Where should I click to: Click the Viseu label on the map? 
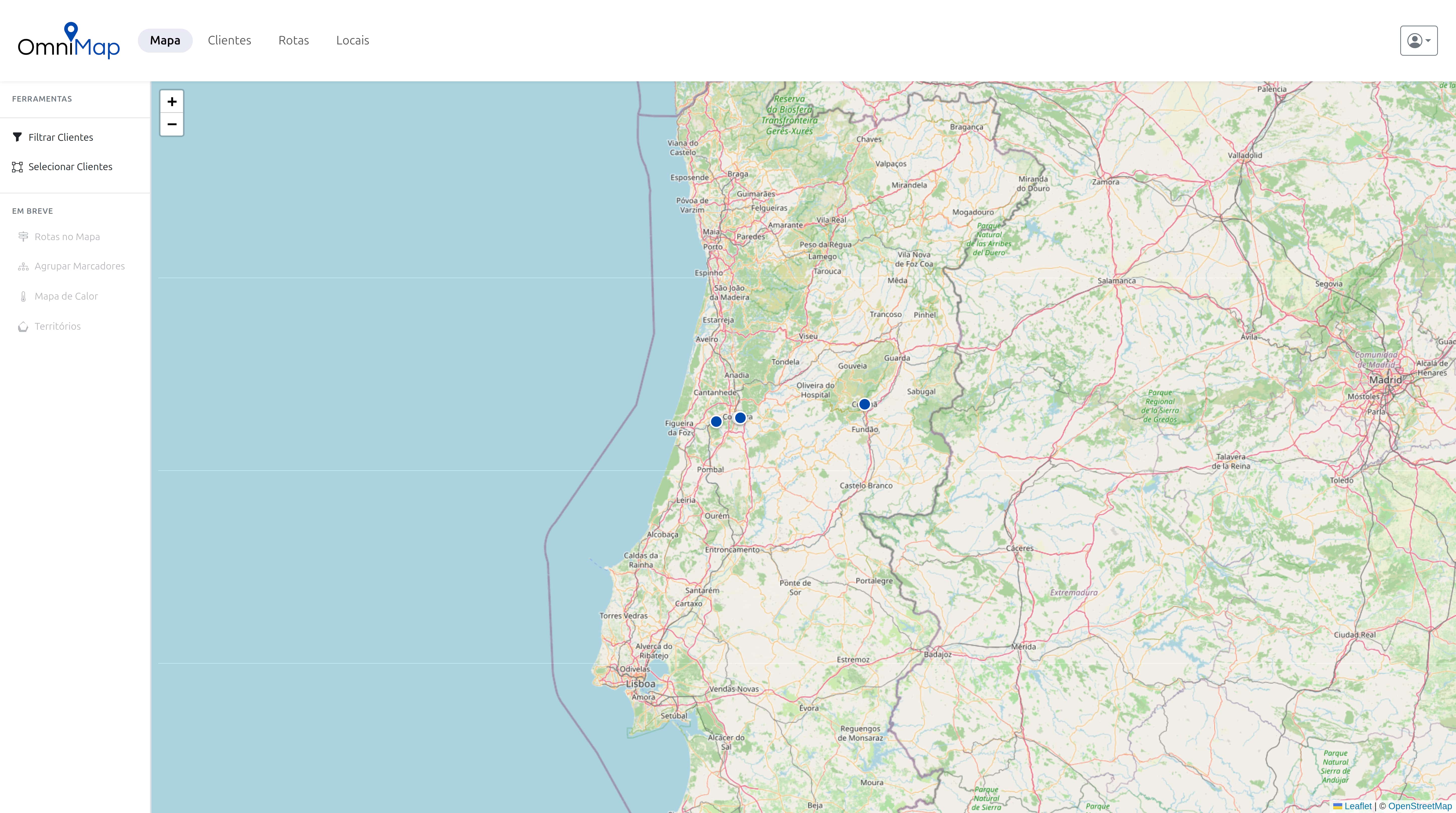pyautogui.click(x=808, y=336)
